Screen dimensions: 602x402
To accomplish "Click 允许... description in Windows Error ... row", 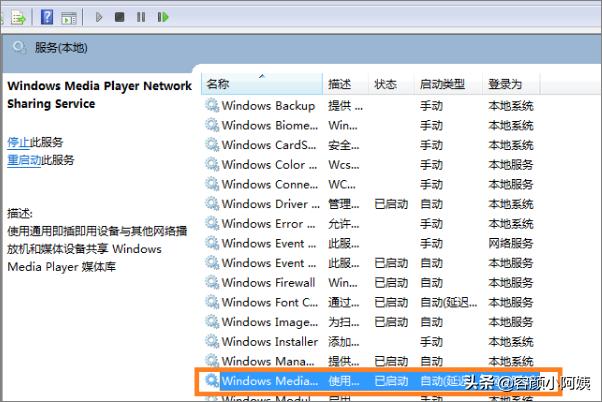I will [344, 224].
